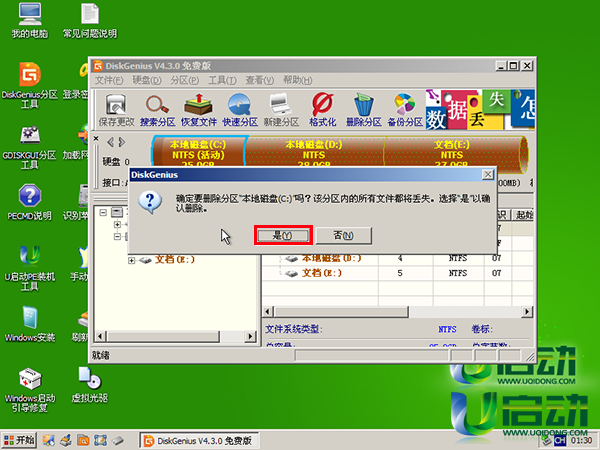Viewport: 600px width, 450px height.
Task: Launch Windows启动引导修复 desktop icon
Action: click(30, 390)
